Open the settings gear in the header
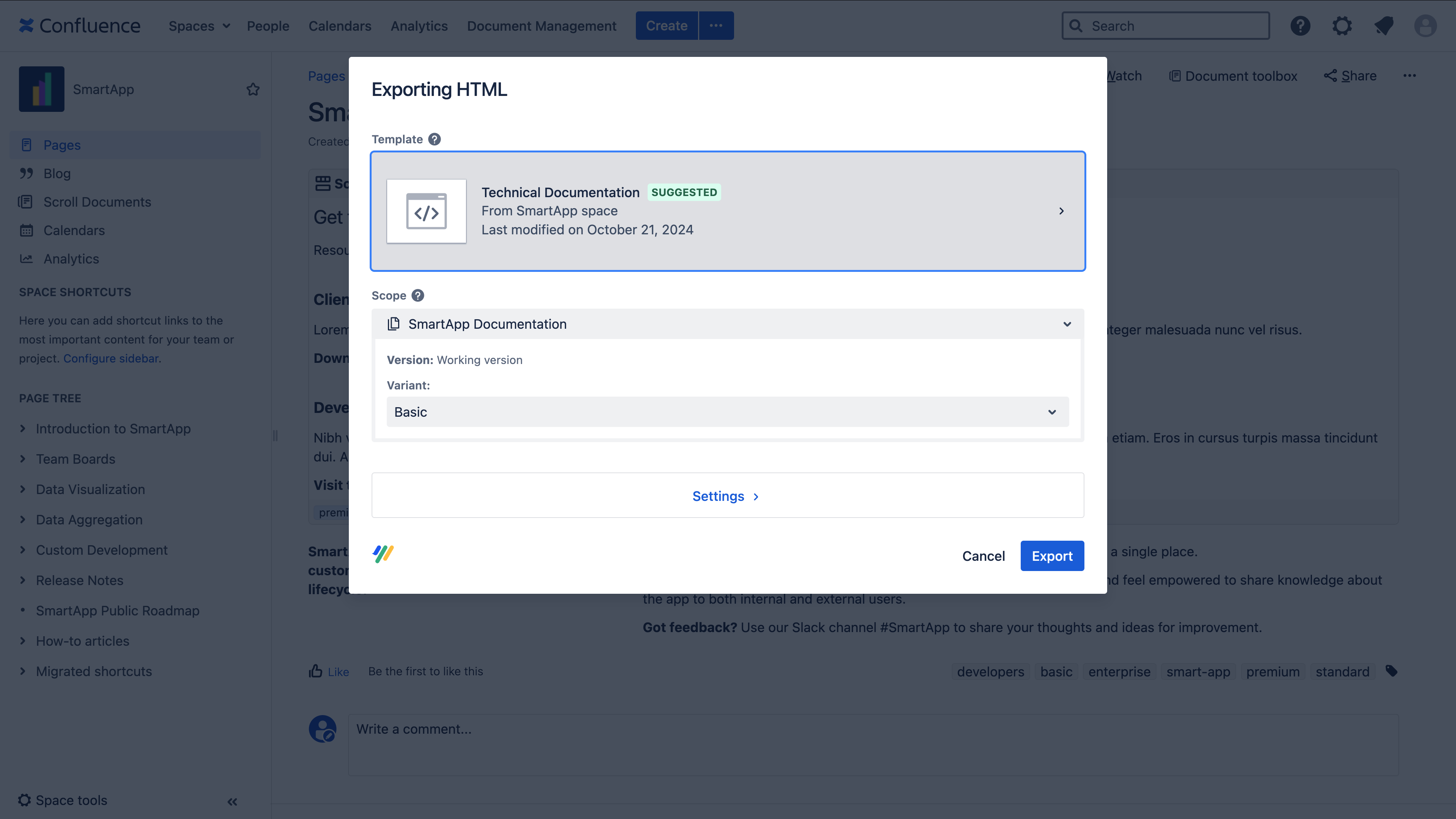The width and height of the screenshot is (1456, 819). click(1342, 26)
